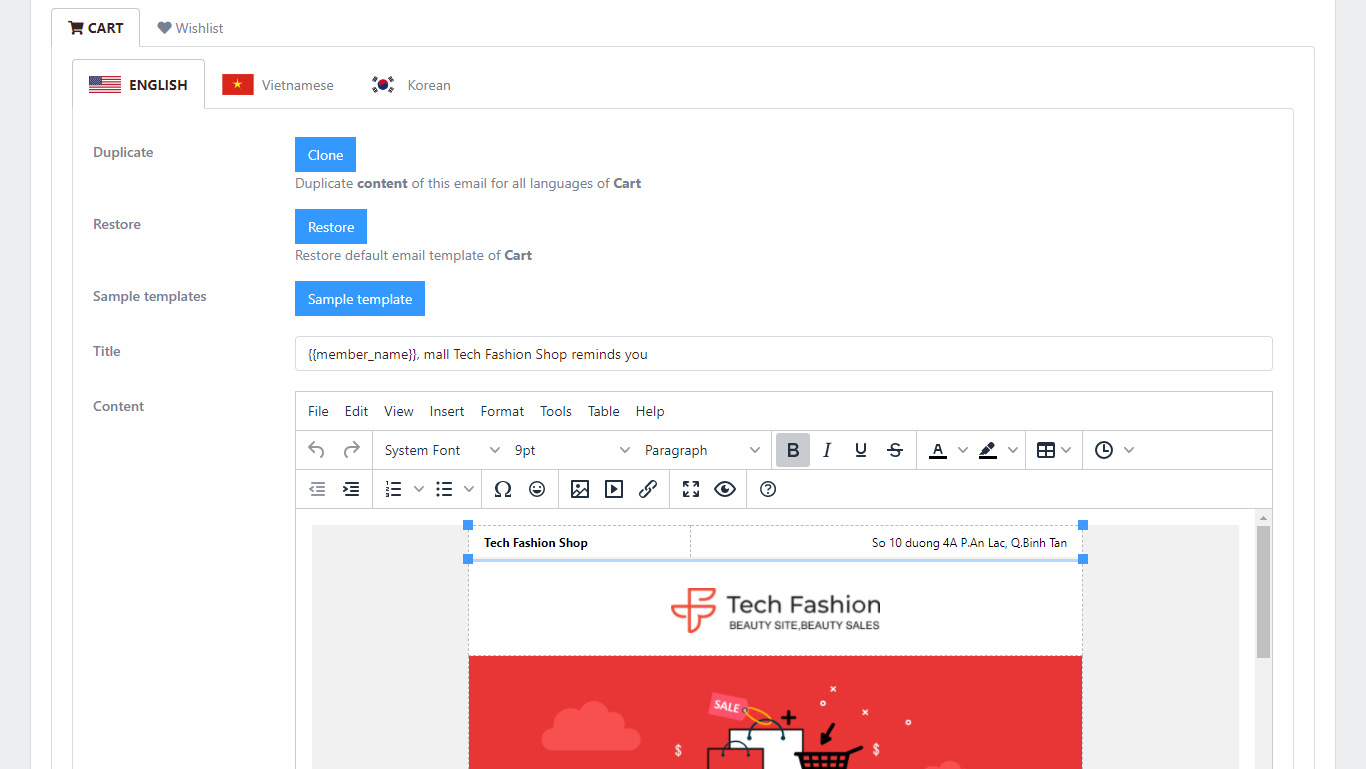This screenshot has width=1366, height=769.
Task: Click the text color swatch button
Action: tap(937, 450)
